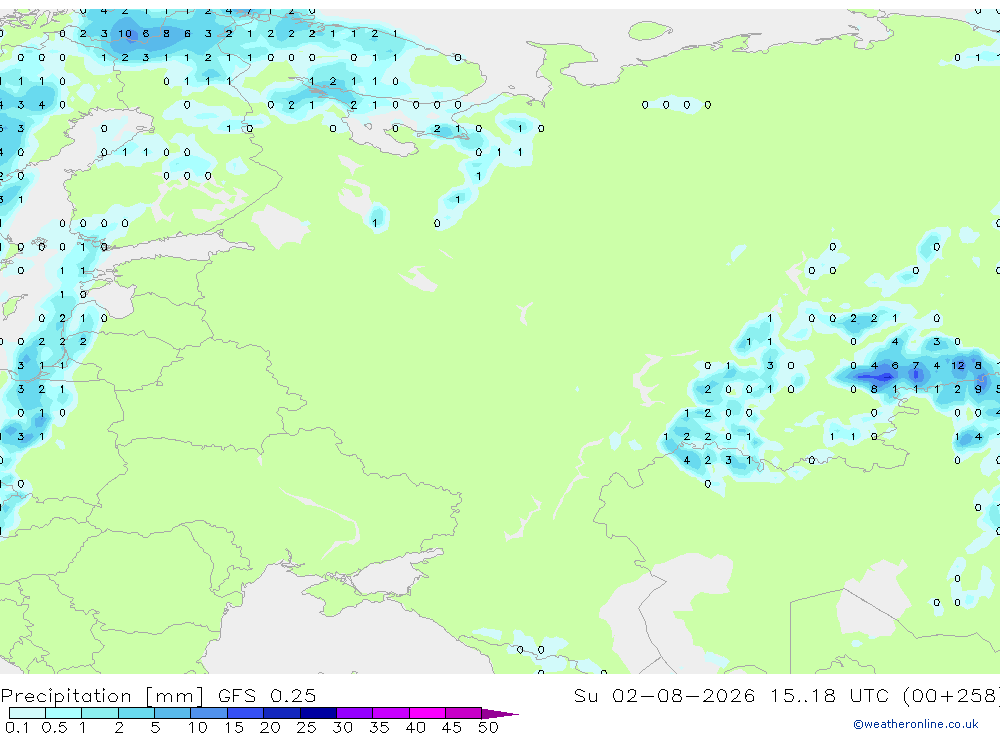Pick the 15–20 mm legend color swatch
Screen dimensions: 1000x733
tap(246, 713)
